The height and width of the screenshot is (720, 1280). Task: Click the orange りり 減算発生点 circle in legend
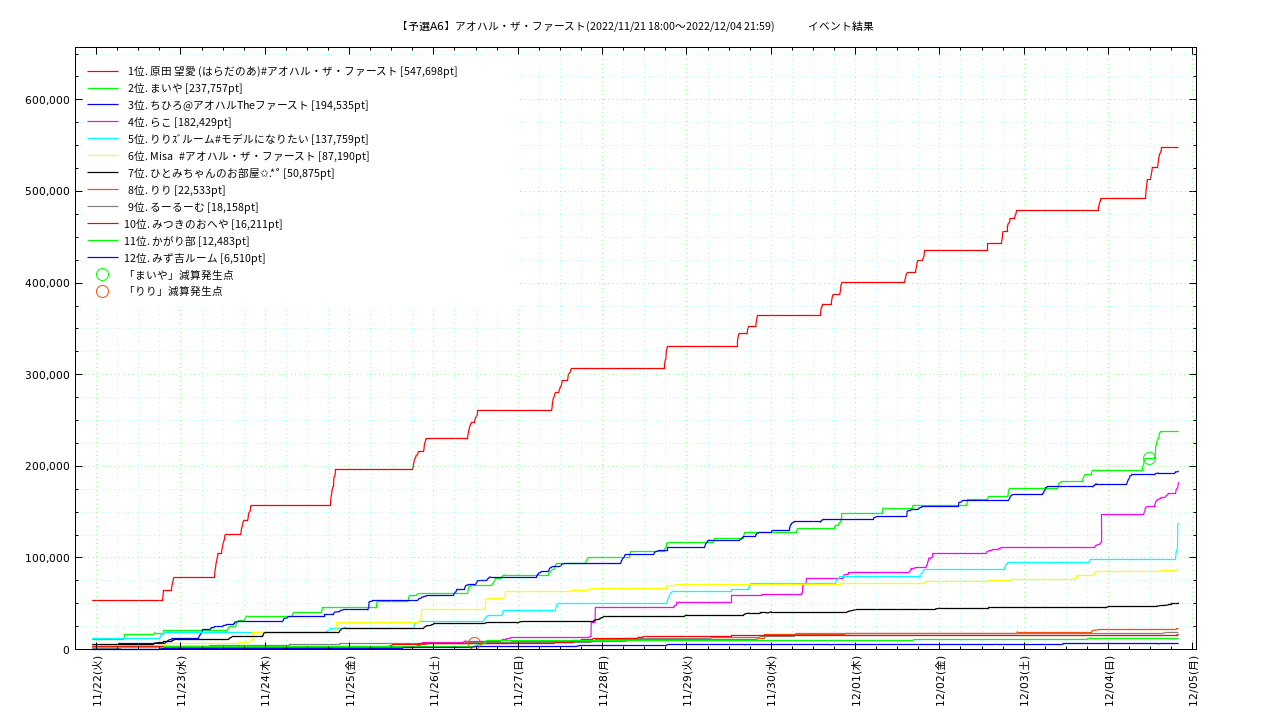[102, 292]
